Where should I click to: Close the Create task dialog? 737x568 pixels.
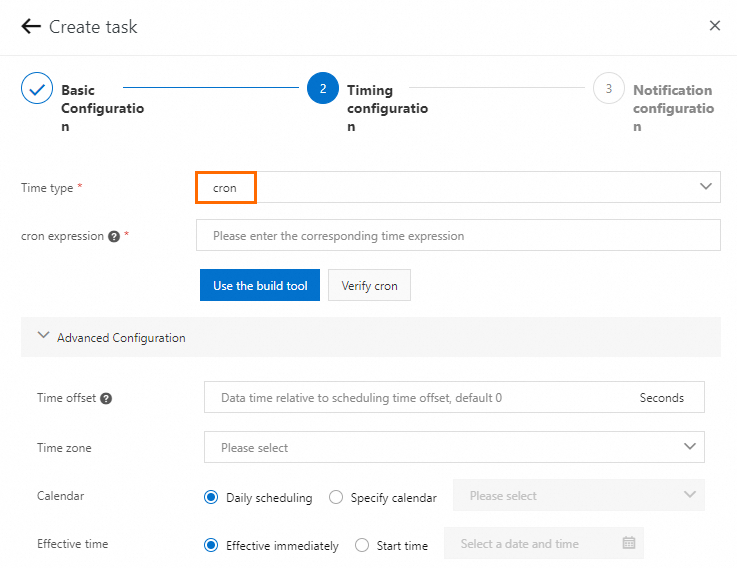point(714,26)
